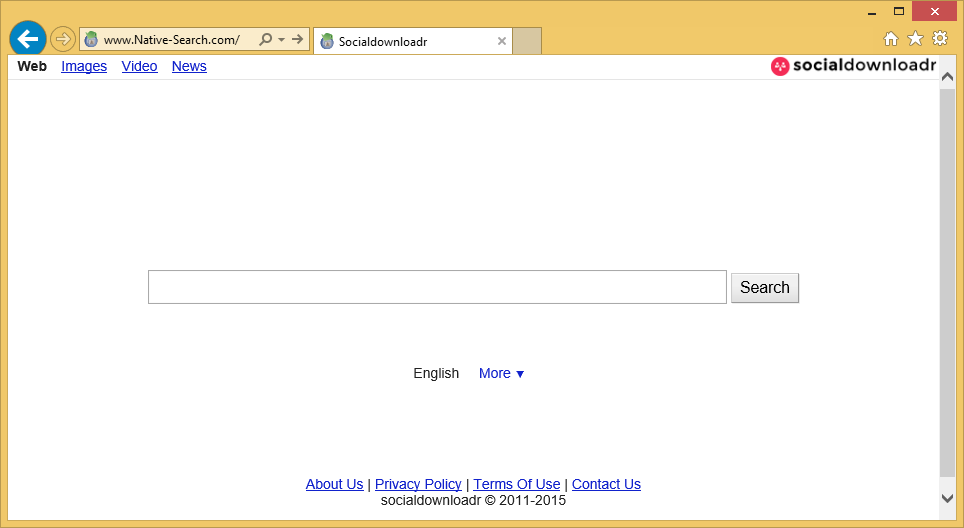This screenshot has width=964, height=528.
Task: Open Favorites star icon
Action: pyautogui.click(x=915, y=39)
